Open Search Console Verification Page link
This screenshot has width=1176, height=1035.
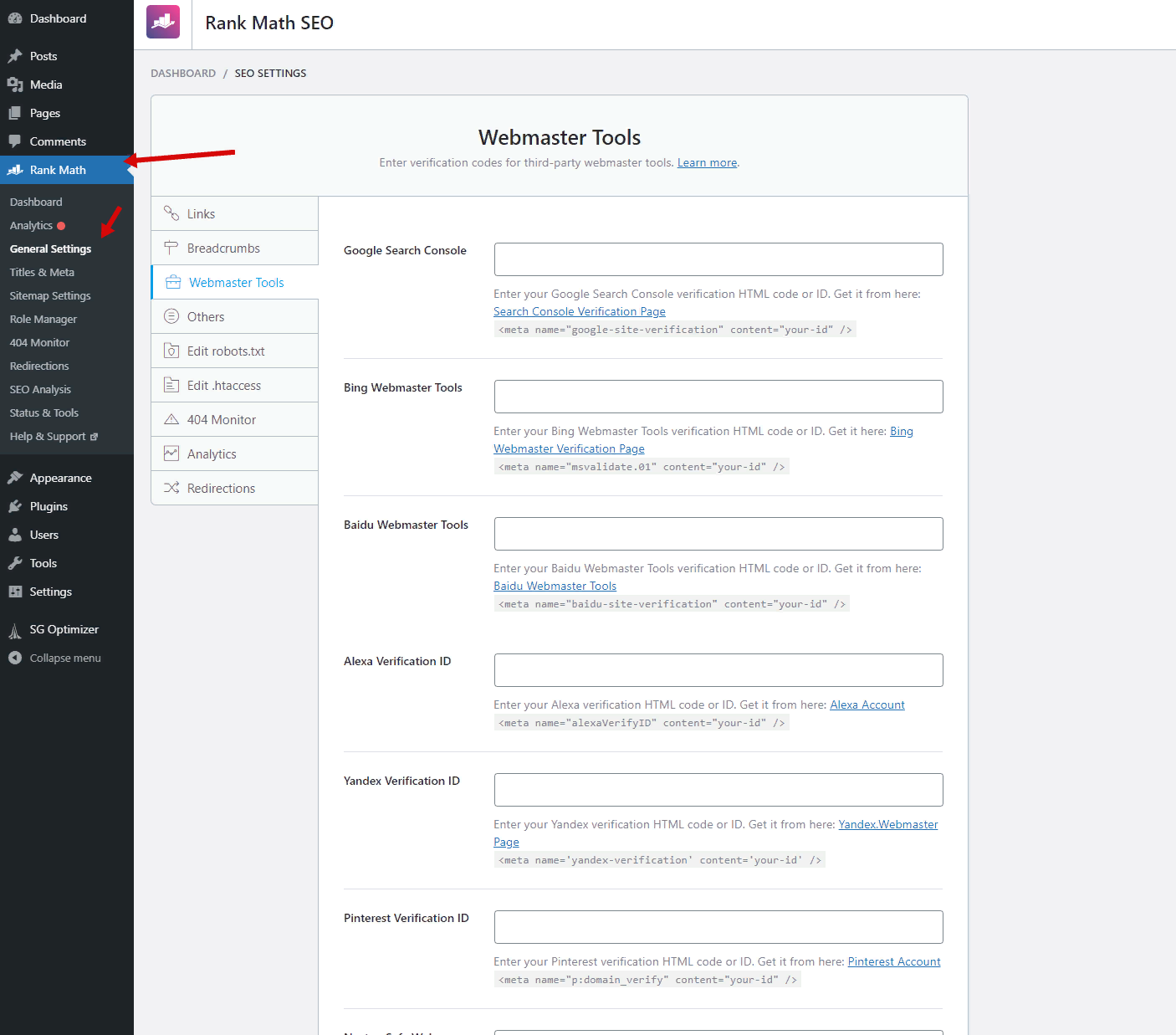click(x=580, y=311)
